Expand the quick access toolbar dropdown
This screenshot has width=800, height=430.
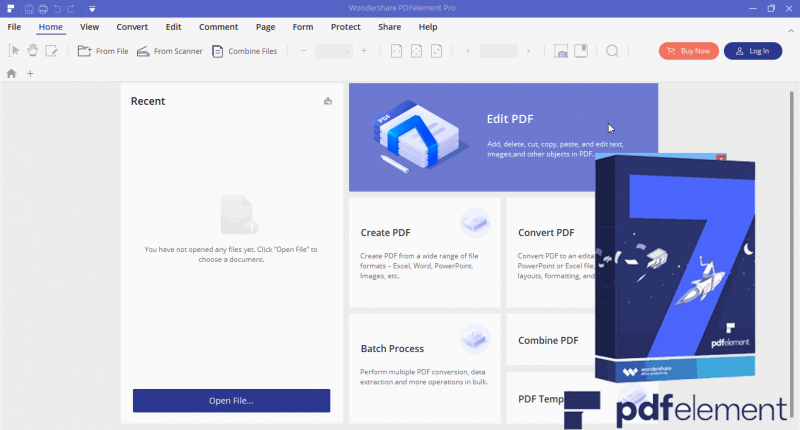click(x=92, y=9)
